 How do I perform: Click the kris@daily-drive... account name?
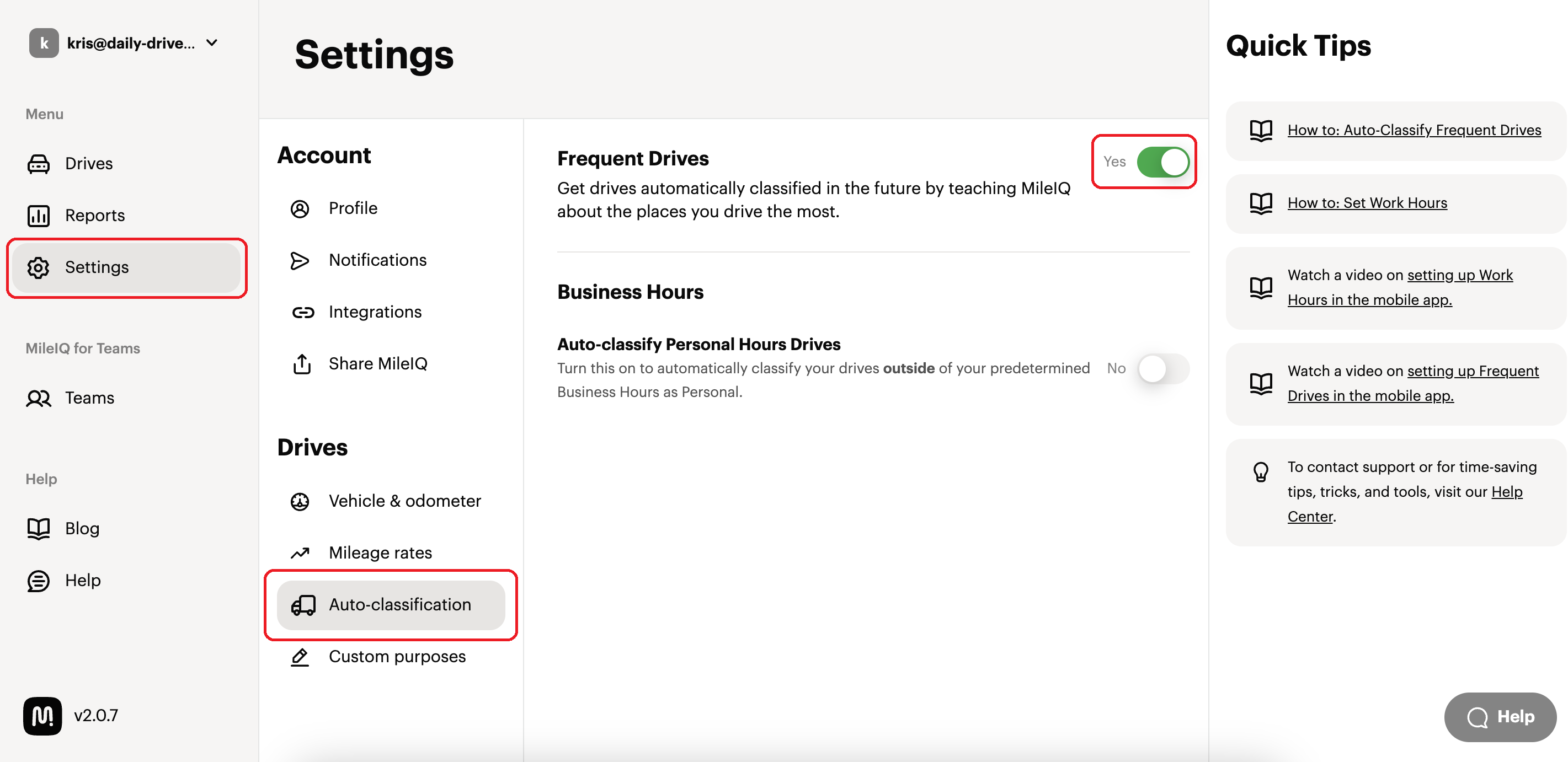coord(131,43)
